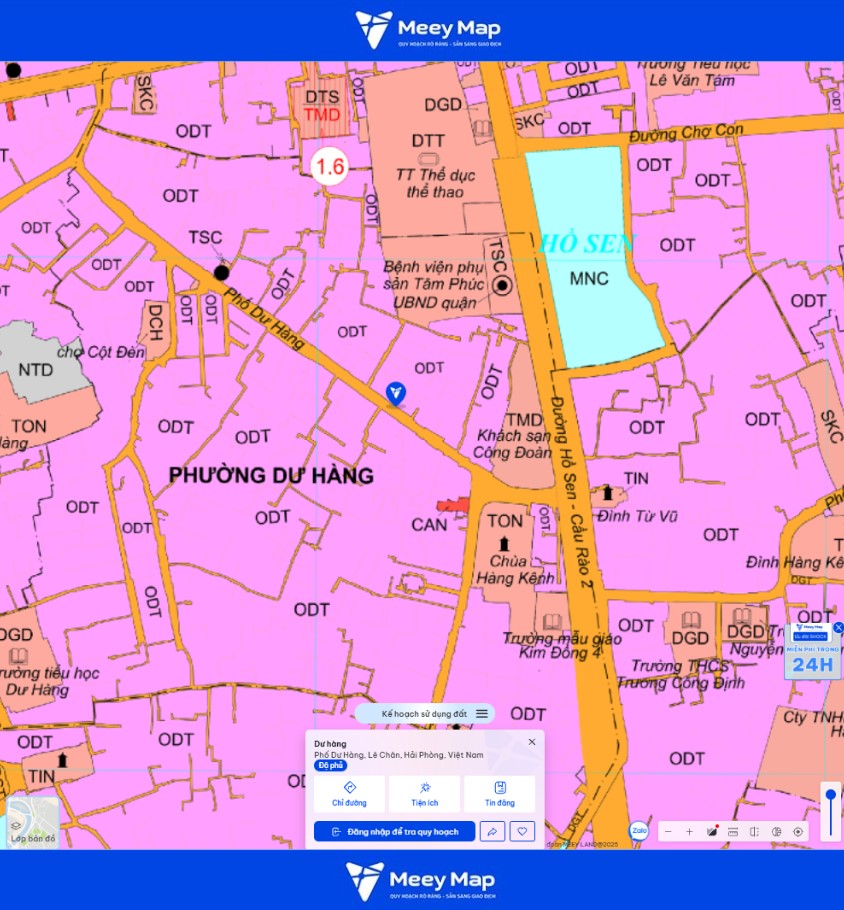Open the Zalo chat button
This screenshot has width=844, height=910.
[x=639, y=830]
